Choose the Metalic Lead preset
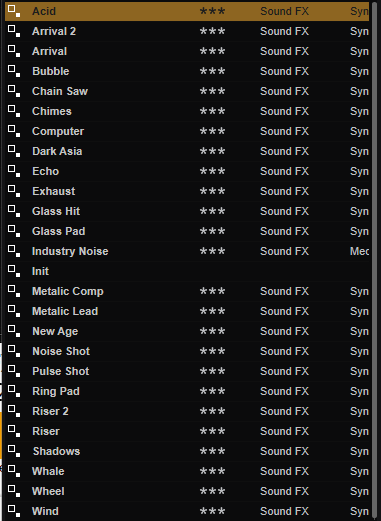 click(65, 311)
